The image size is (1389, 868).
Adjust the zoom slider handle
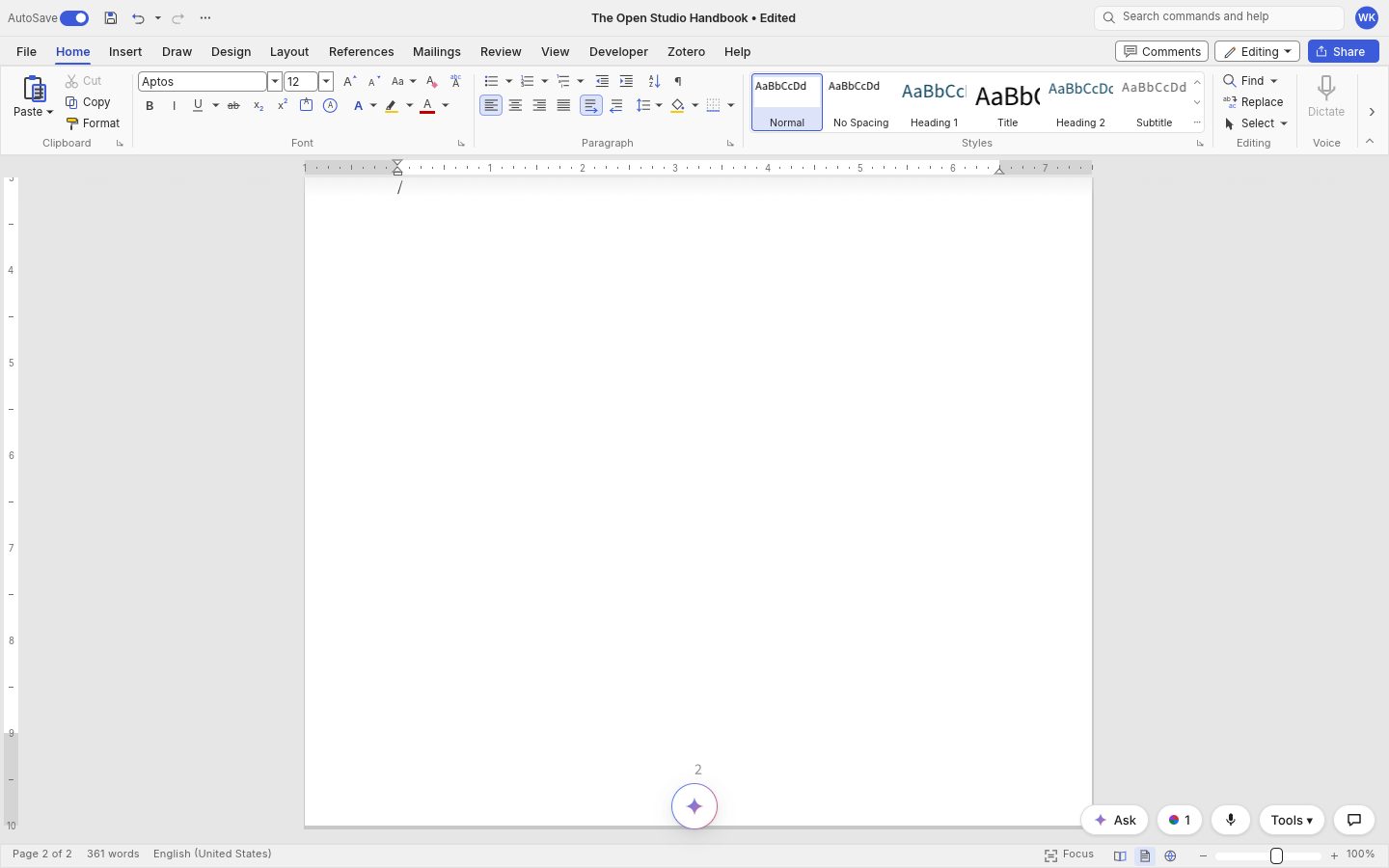[x=1276, y=855]
